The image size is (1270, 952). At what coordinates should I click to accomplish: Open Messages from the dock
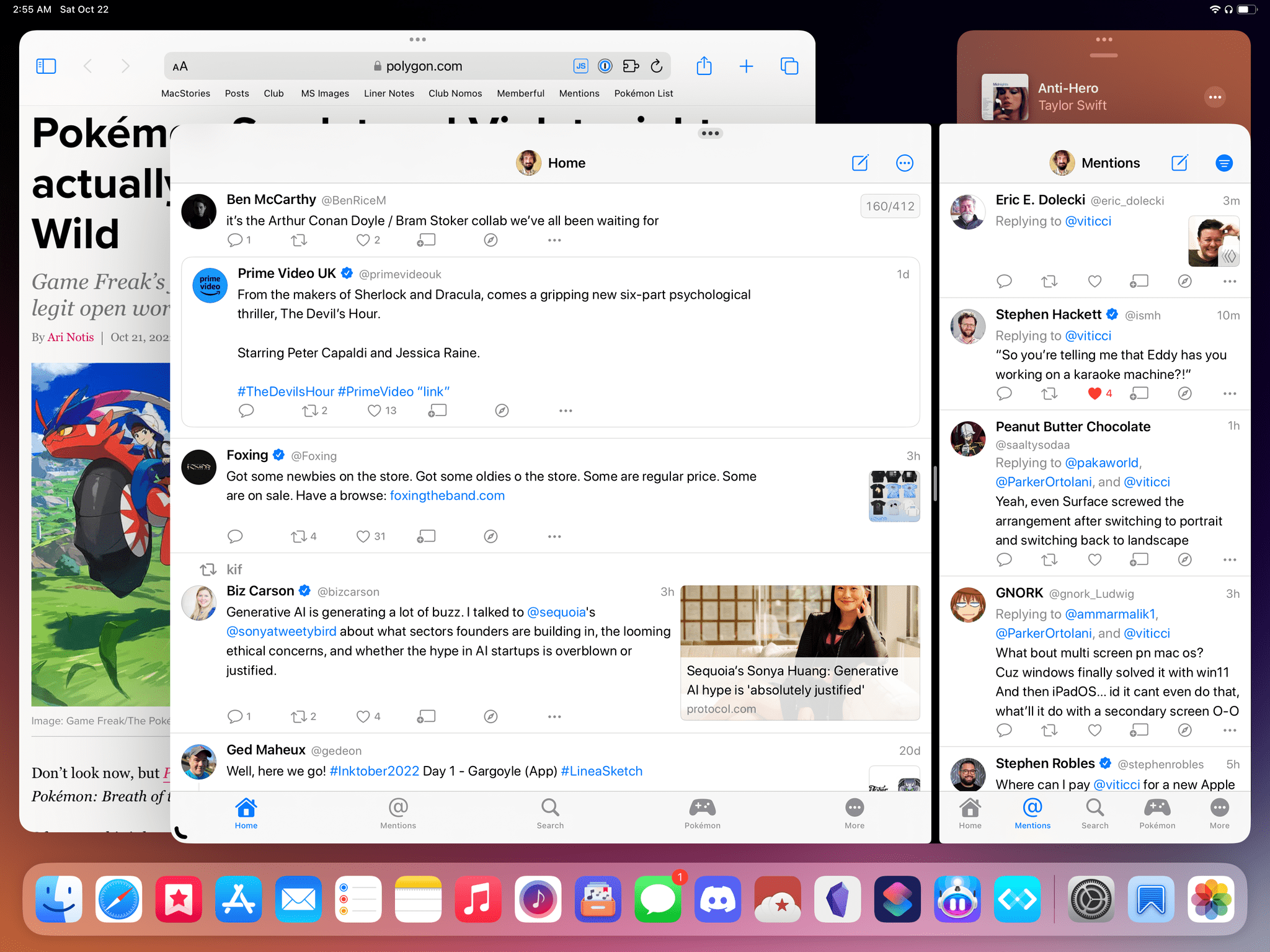pos(657,899)
